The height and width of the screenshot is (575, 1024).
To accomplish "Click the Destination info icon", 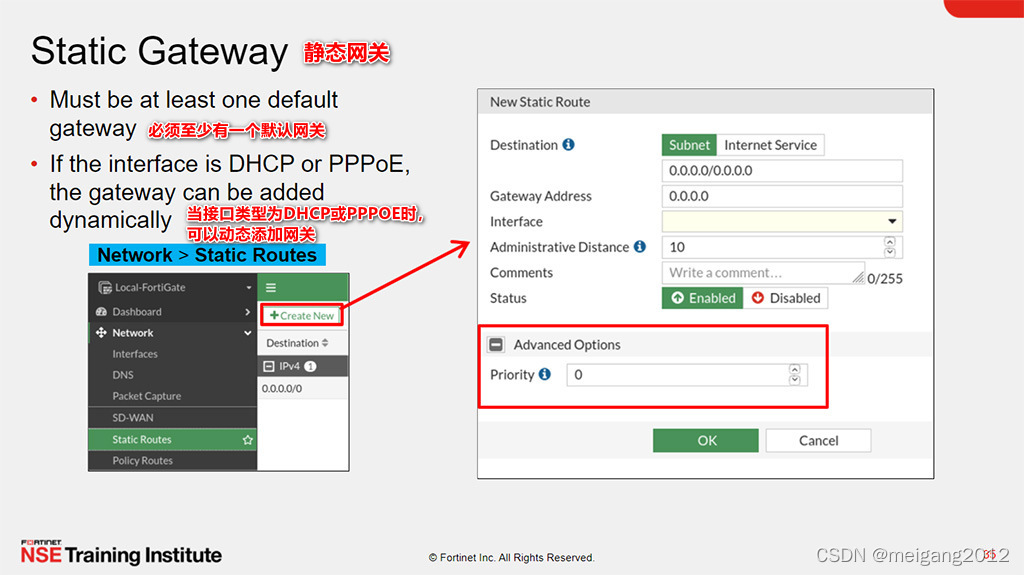I will tap(569, 144).
